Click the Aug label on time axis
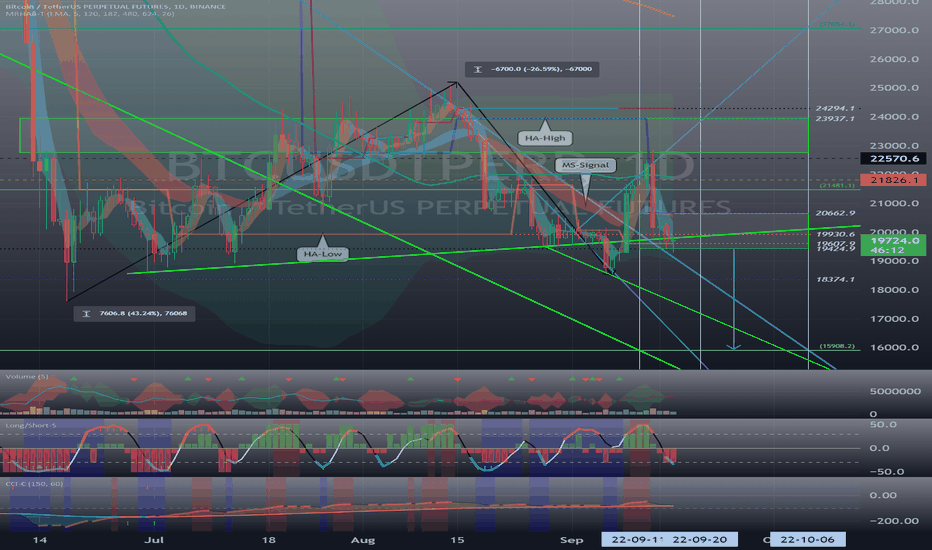This screenshot has height=550, width=932. coord(363,540)
